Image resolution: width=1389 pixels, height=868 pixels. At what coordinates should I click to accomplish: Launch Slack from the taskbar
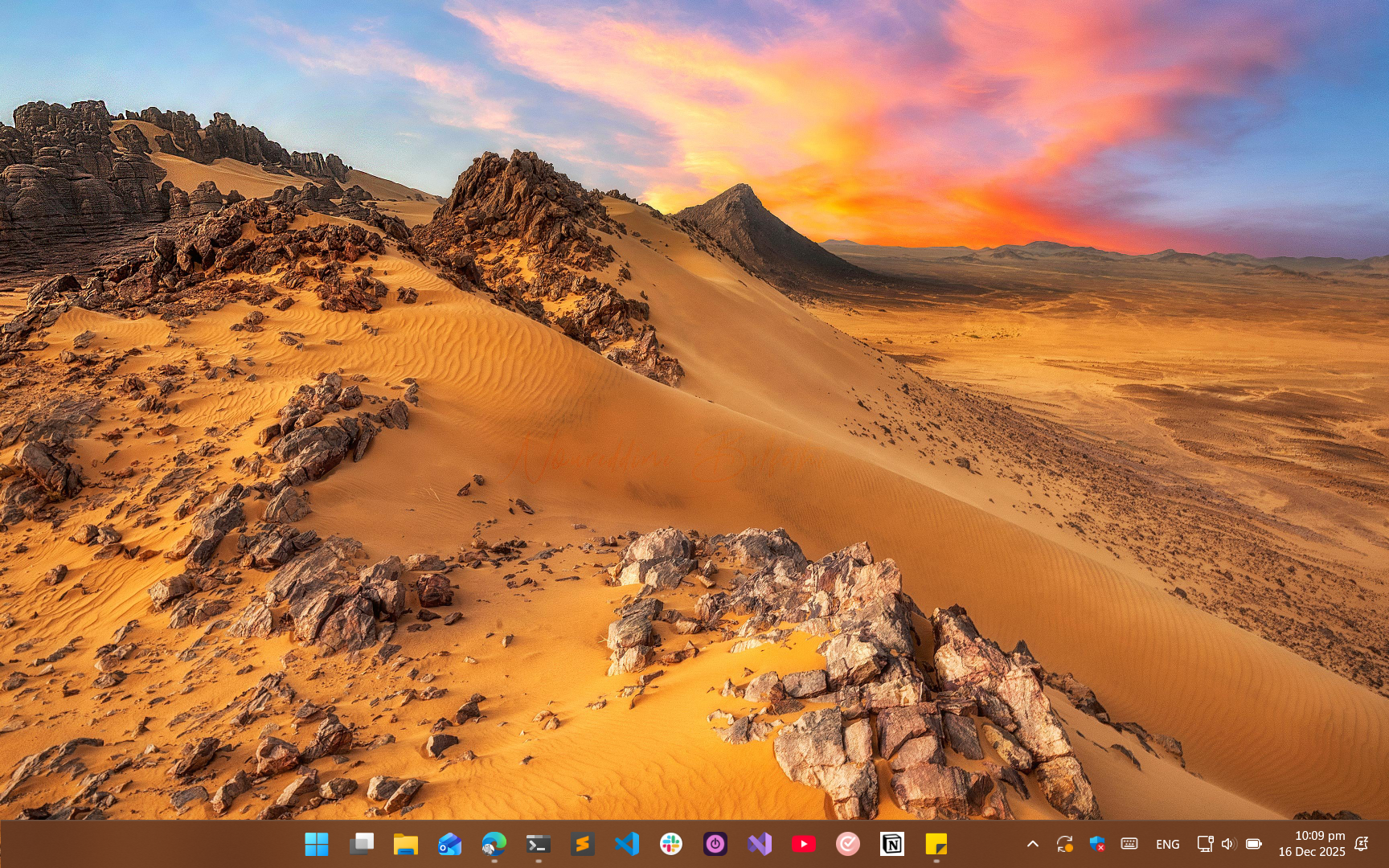pyautogui.click(x=671, y=844)
